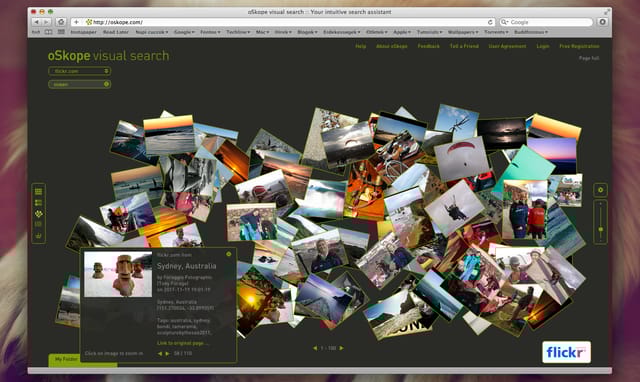Click Free Registration link
640x382 pixels.
click(x=579, y=46)
